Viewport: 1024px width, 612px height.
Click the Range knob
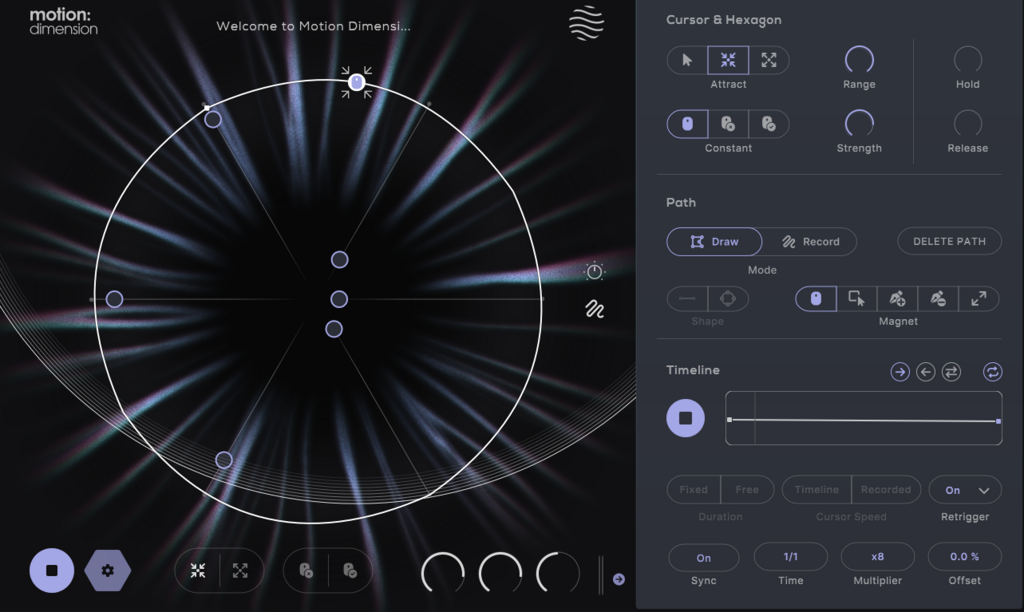[x=859, y=60]
